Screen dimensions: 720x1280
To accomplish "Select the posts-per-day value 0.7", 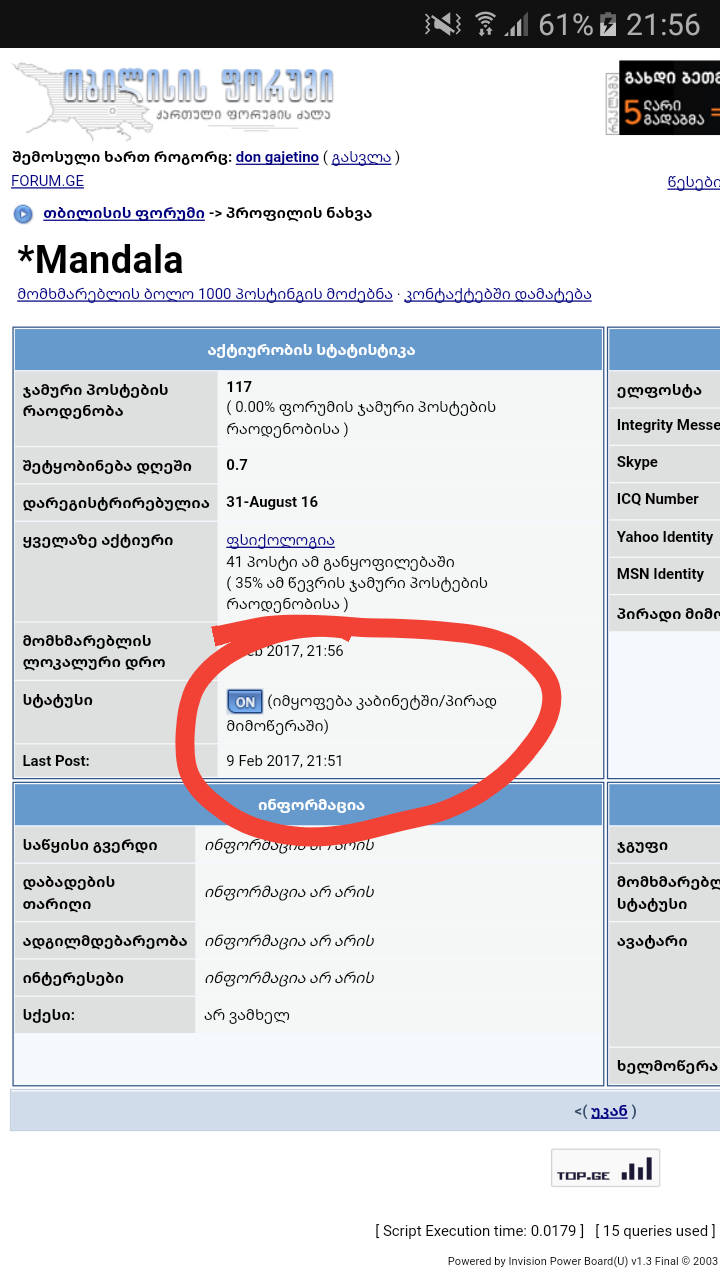I will coord(237,465).
